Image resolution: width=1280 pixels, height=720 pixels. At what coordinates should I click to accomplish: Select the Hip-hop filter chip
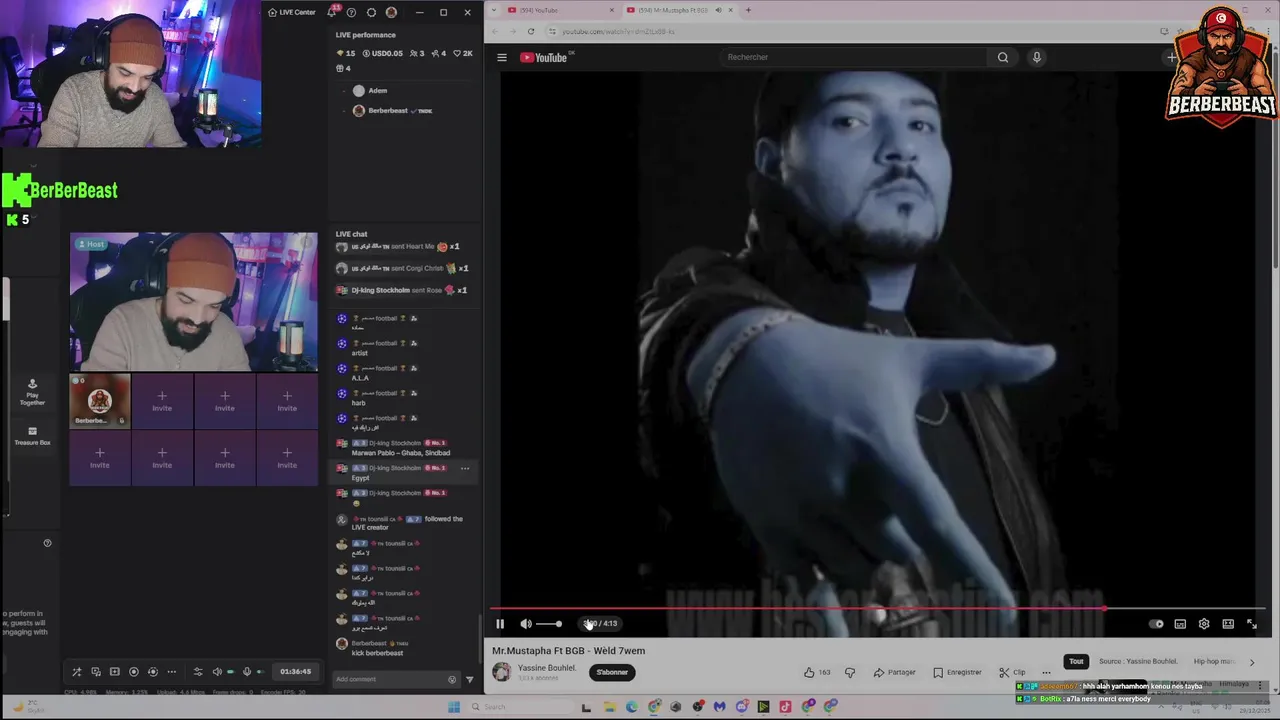pos(1216,661)
